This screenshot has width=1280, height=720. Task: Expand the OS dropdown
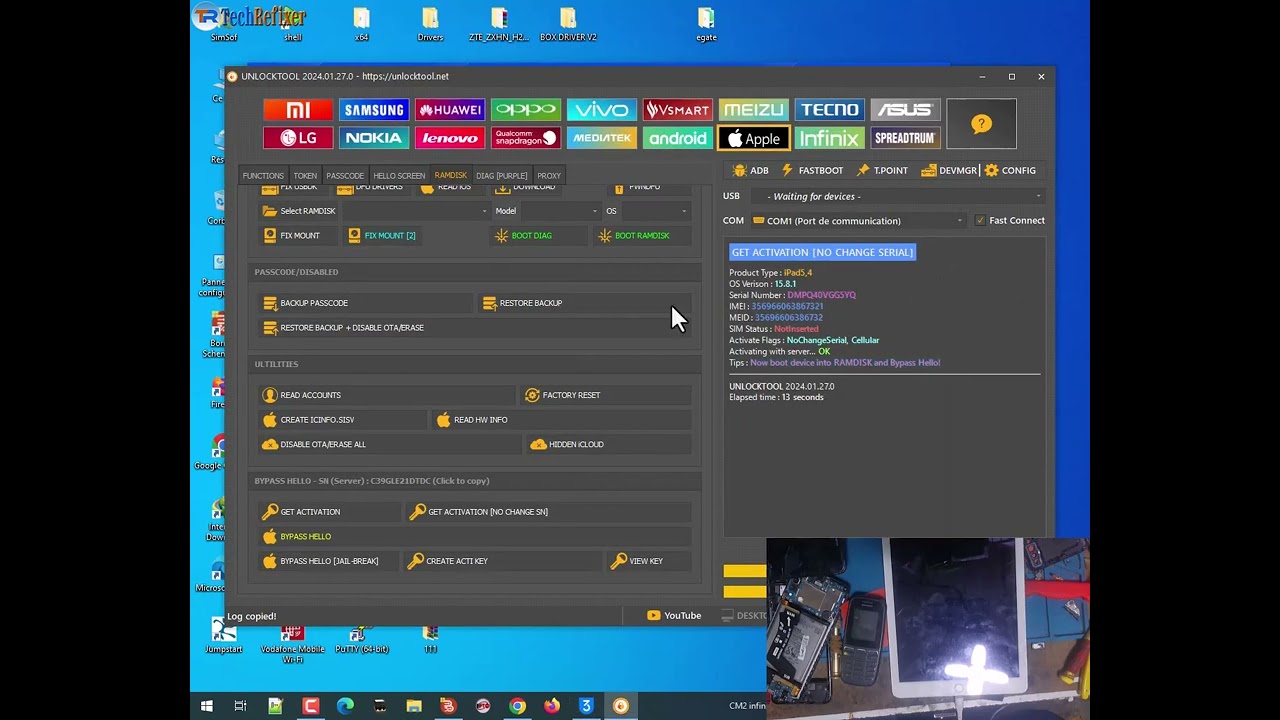click(x=655, y=211)
